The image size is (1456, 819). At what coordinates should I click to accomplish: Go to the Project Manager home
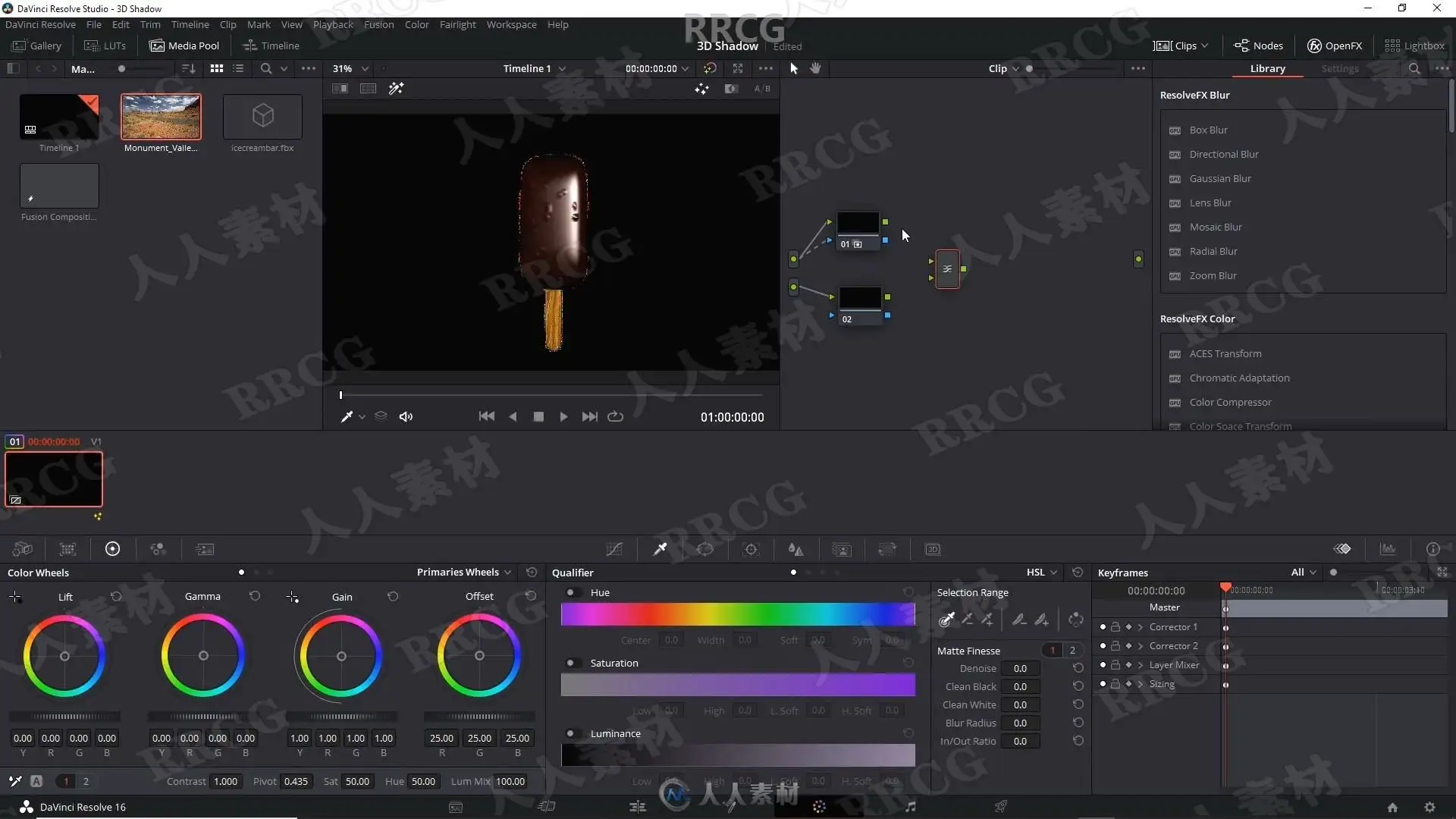click(x=1392, y=808)
